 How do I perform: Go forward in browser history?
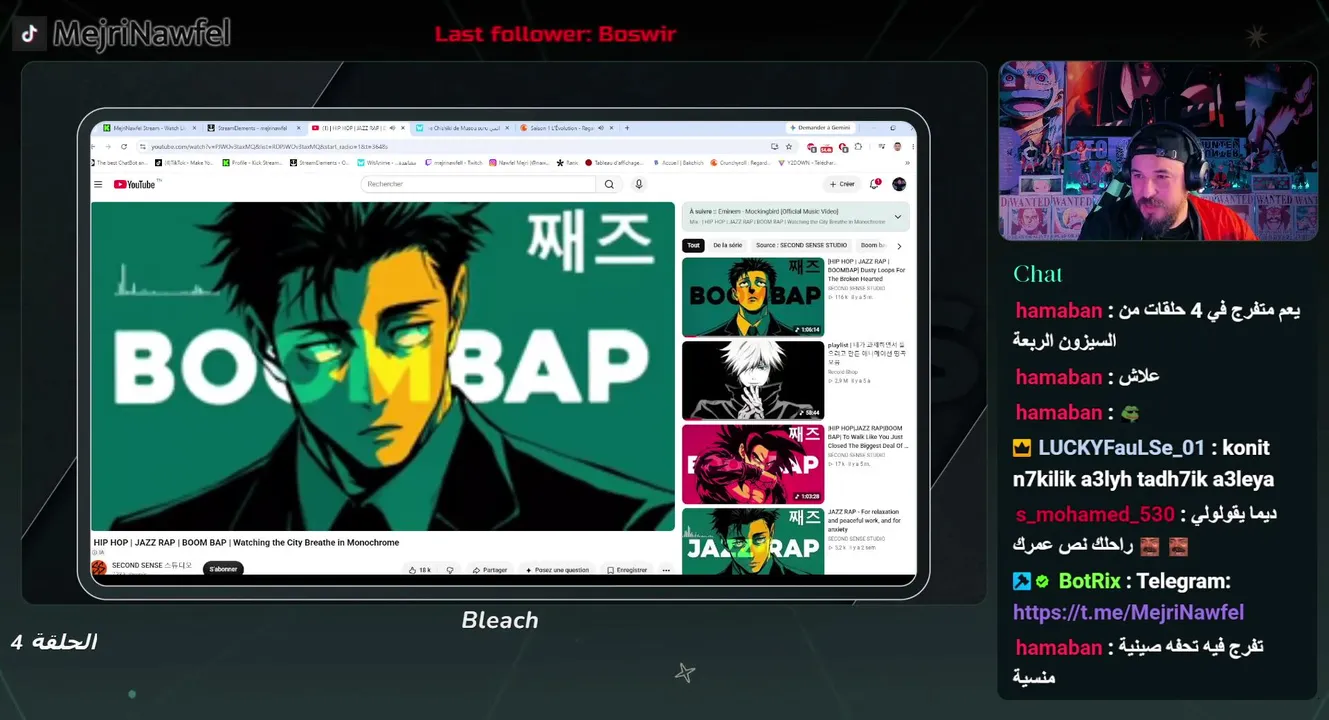coord(110,146)
